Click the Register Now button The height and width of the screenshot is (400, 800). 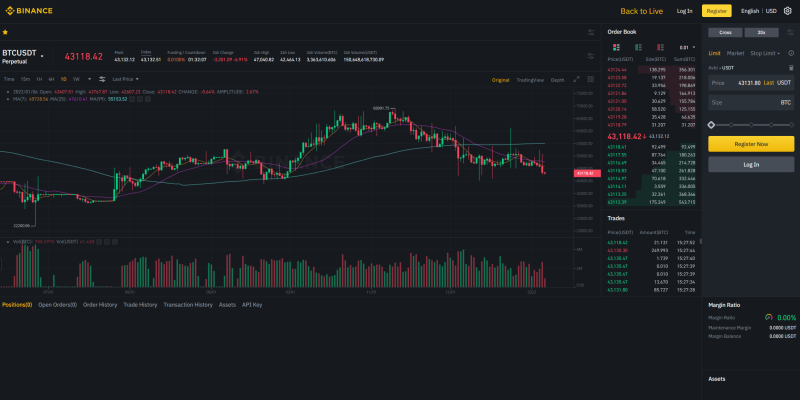[751, 144]
